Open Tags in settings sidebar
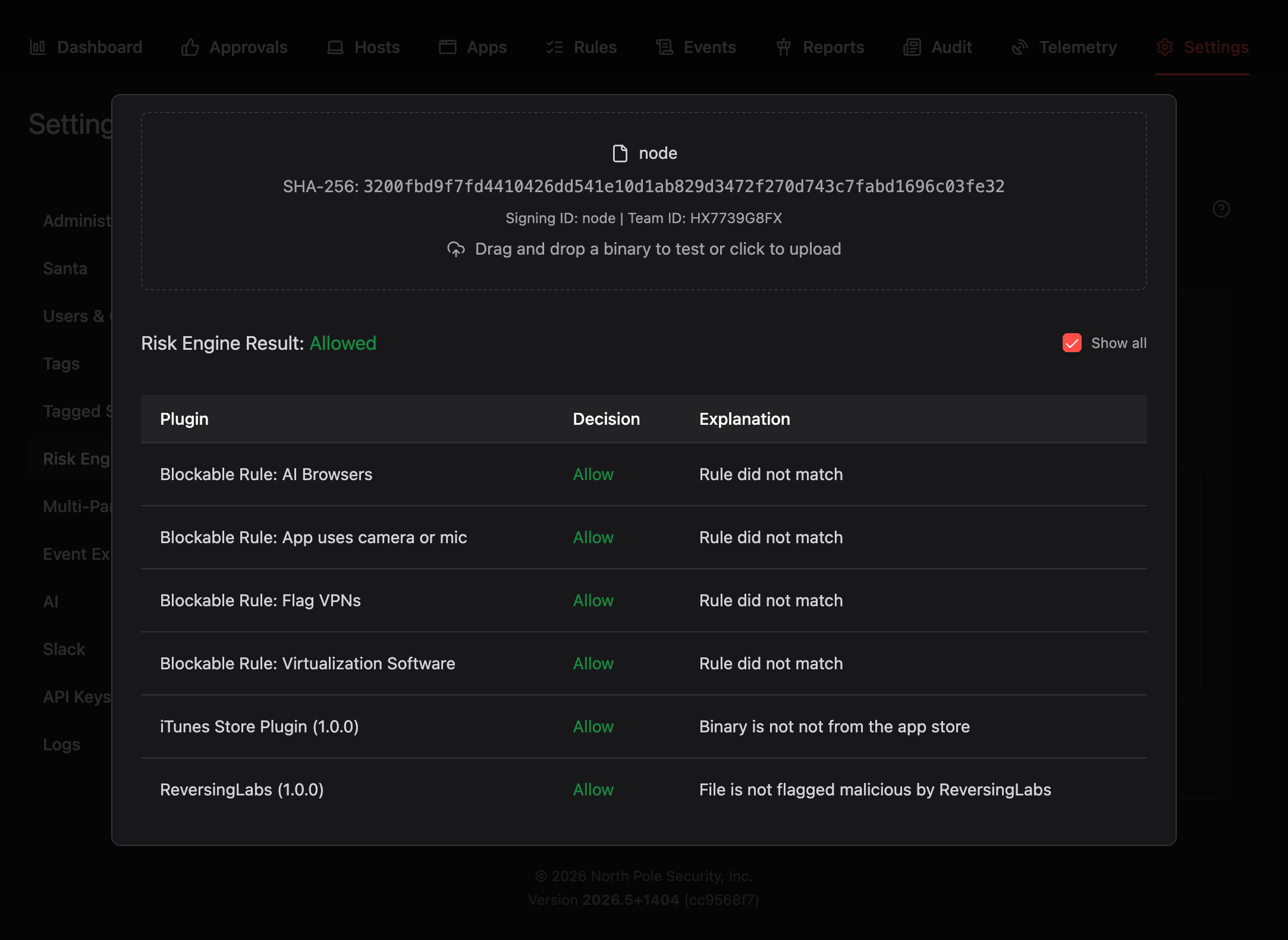 (61, 364)
